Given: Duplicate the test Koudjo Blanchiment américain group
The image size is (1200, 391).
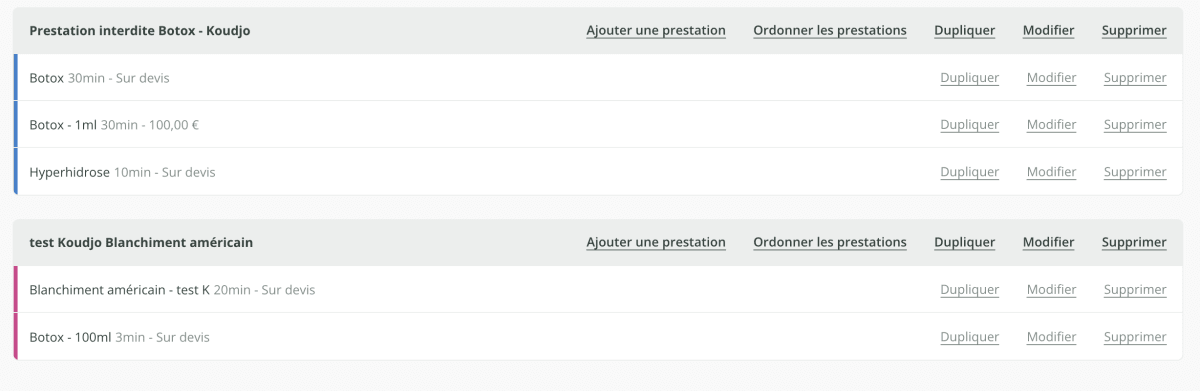Looking at the screenshot, I should (x=964, y=242).
